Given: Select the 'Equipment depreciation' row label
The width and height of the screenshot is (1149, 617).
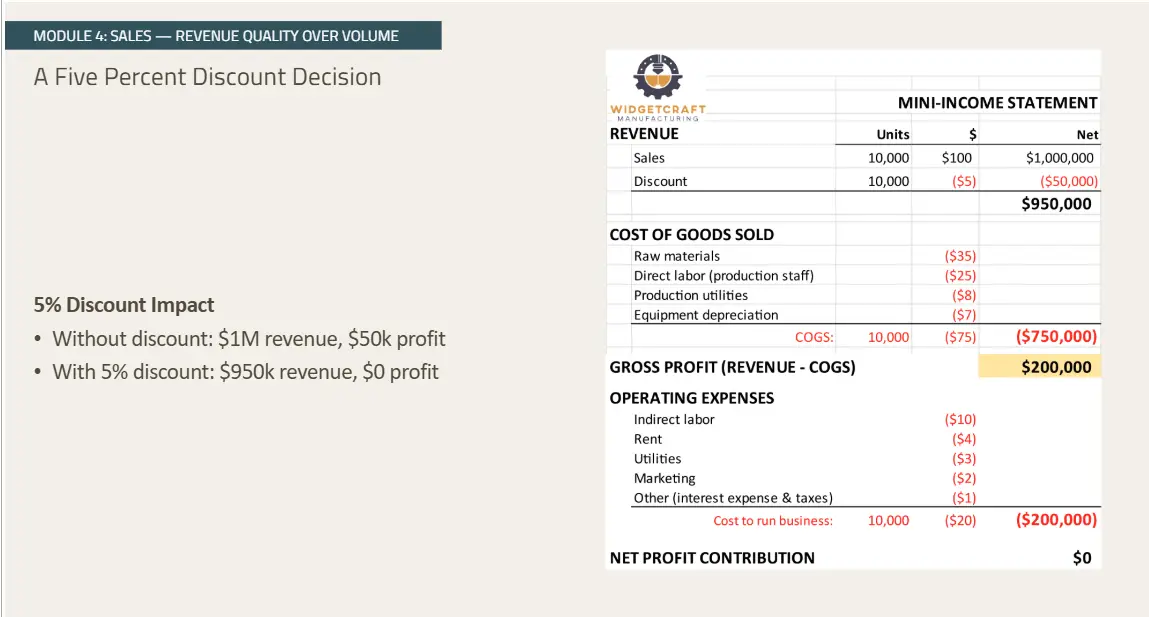Looking at the screenshot, I should (705, 315).
